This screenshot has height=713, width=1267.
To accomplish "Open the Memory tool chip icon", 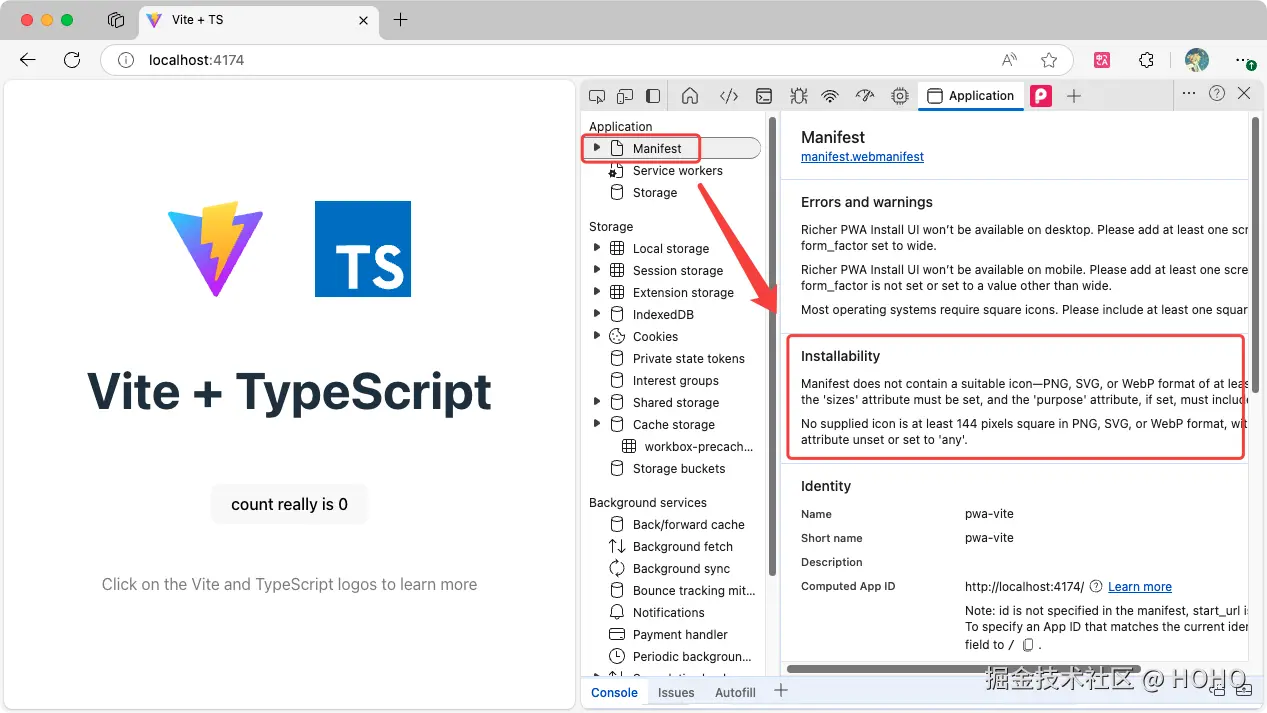I will (x=900, y=96).
